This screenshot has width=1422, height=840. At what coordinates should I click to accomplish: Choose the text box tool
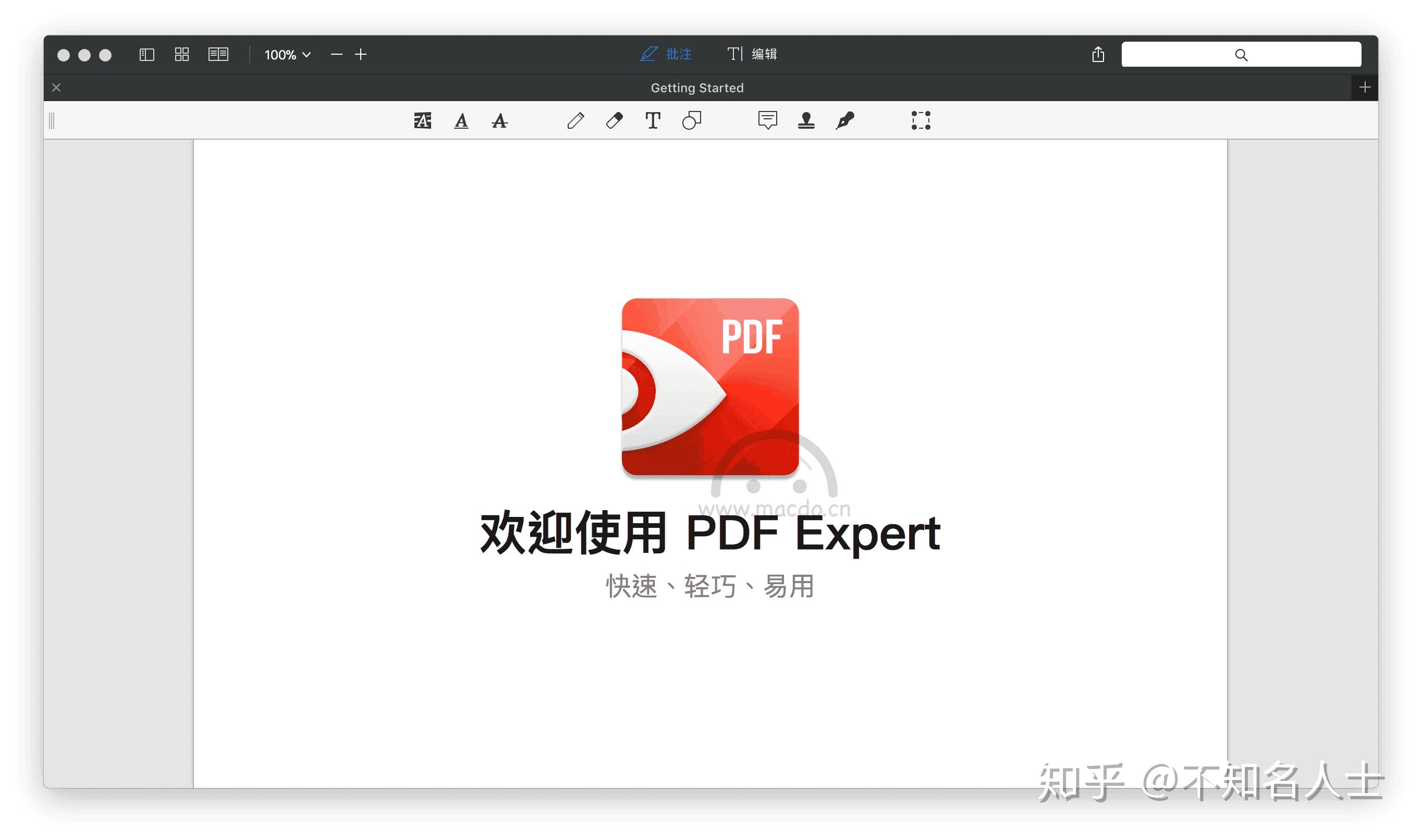pyautogui.click(x=652, y=120)
